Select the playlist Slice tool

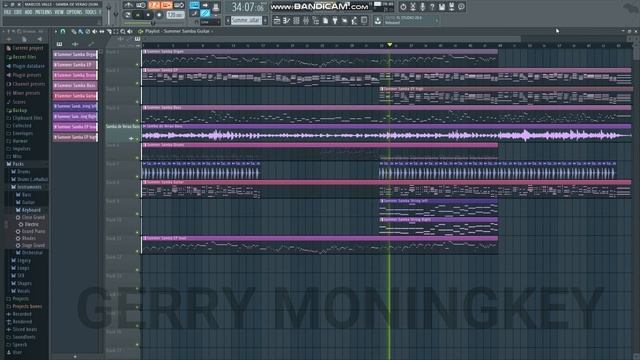[x=109, y=31]
